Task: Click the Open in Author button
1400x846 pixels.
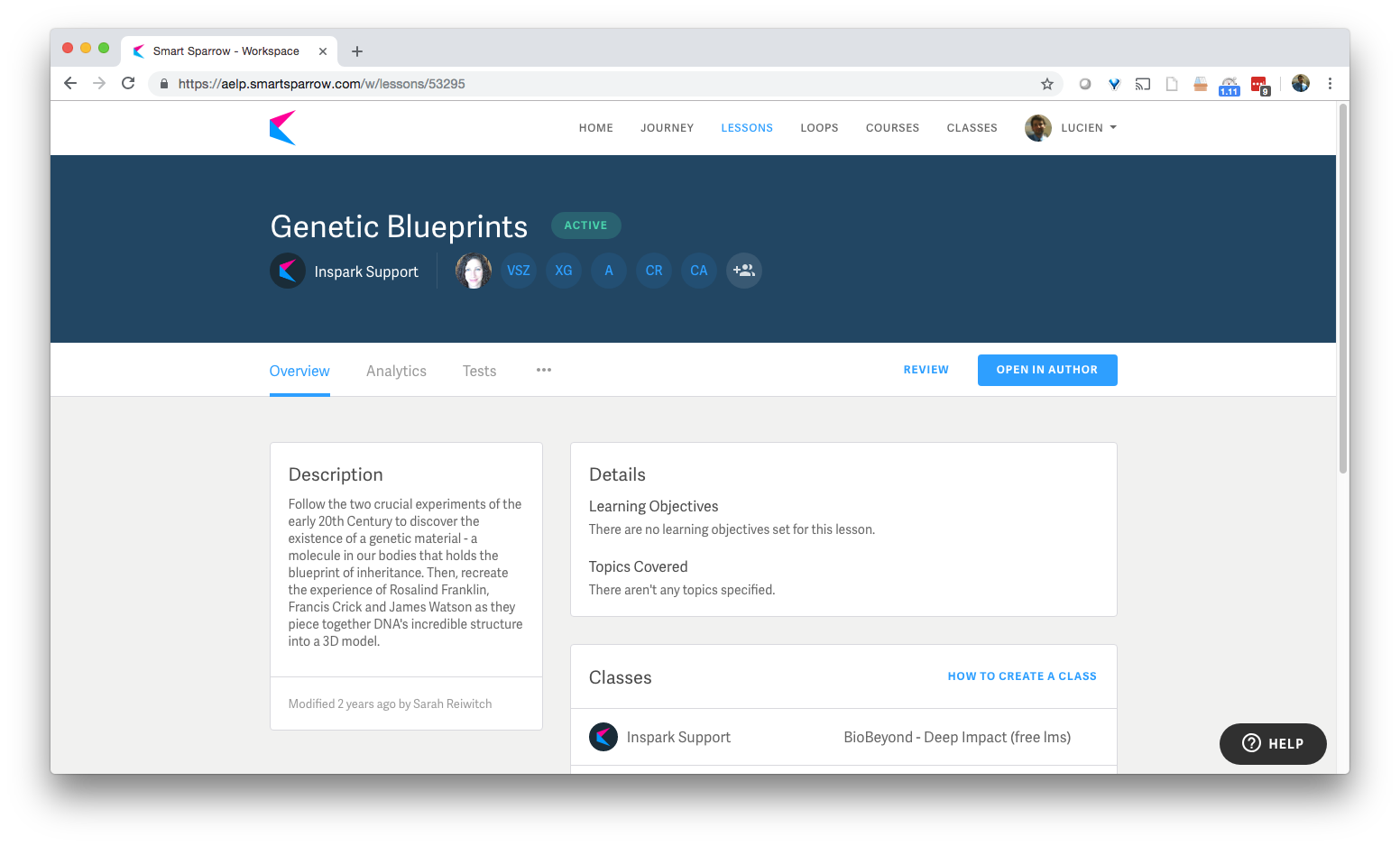Action: tap(1047, 370)
